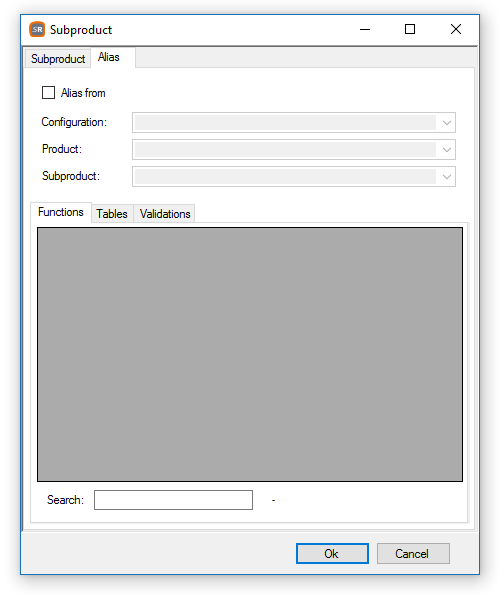Click the 'Alias from' label text
The image size is (498, 597).
click(83, 93)
